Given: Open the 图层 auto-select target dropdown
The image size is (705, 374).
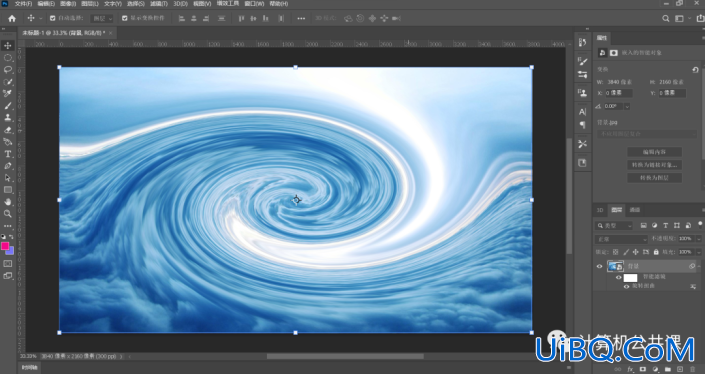Looking at the screenshot, I should click(x=102, y=18).
